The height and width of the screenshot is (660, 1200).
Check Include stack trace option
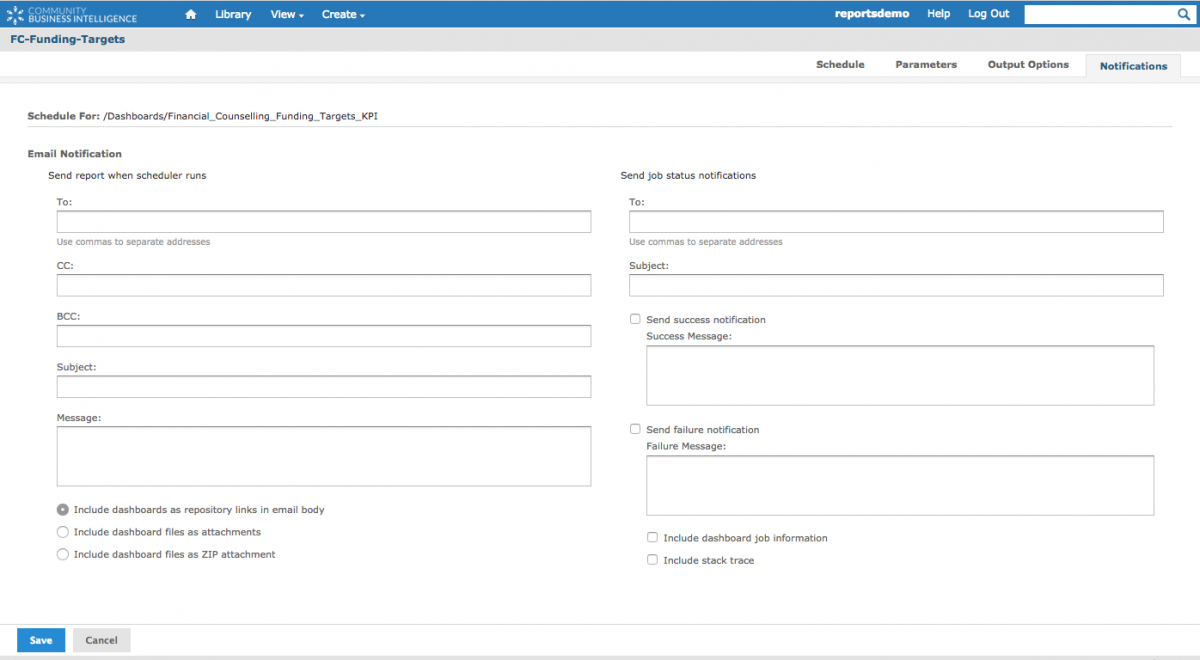point(652,560)
